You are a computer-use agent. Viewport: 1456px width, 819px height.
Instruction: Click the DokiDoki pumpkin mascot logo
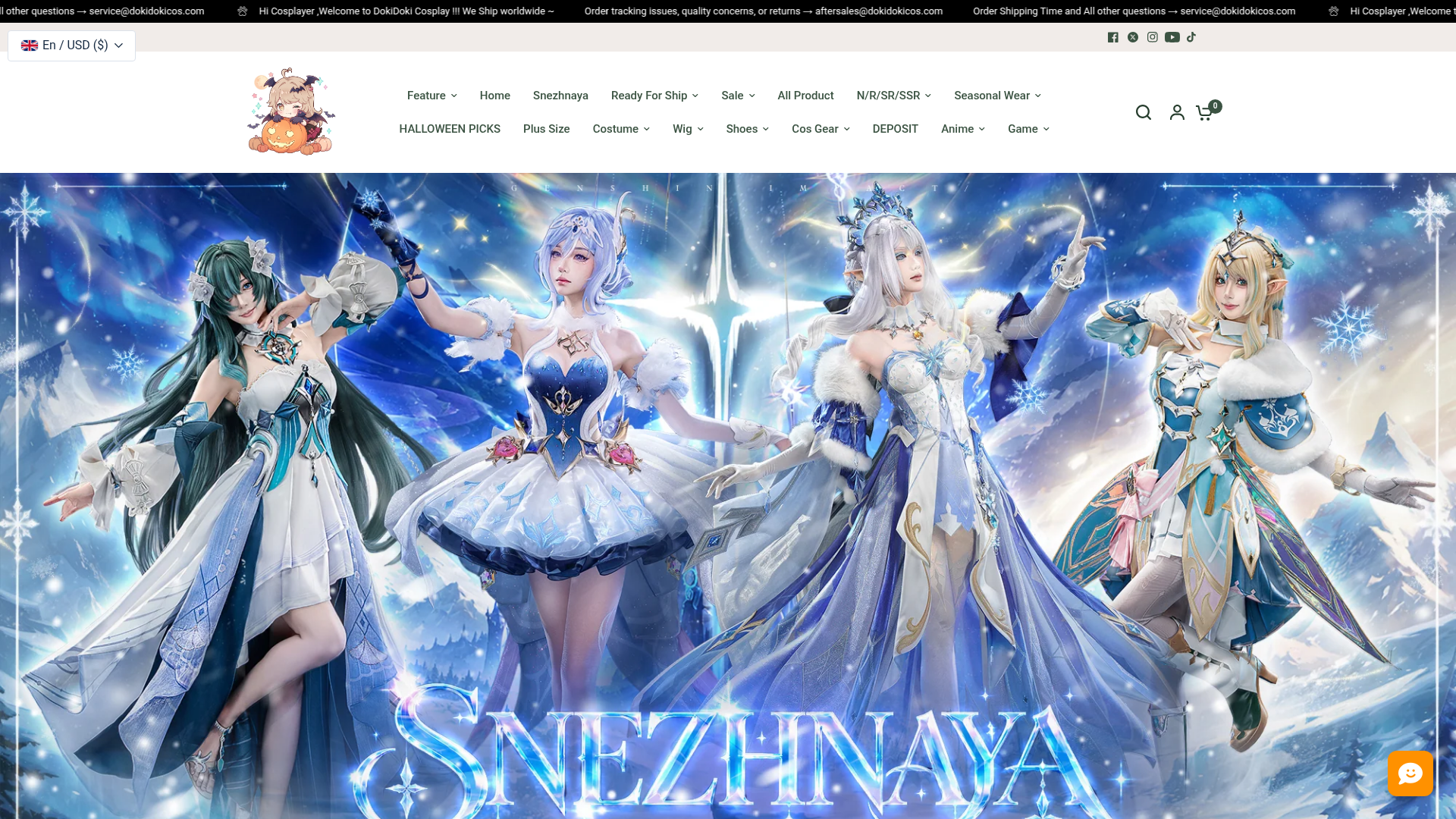pyautogui.click(x=291, y=111)
